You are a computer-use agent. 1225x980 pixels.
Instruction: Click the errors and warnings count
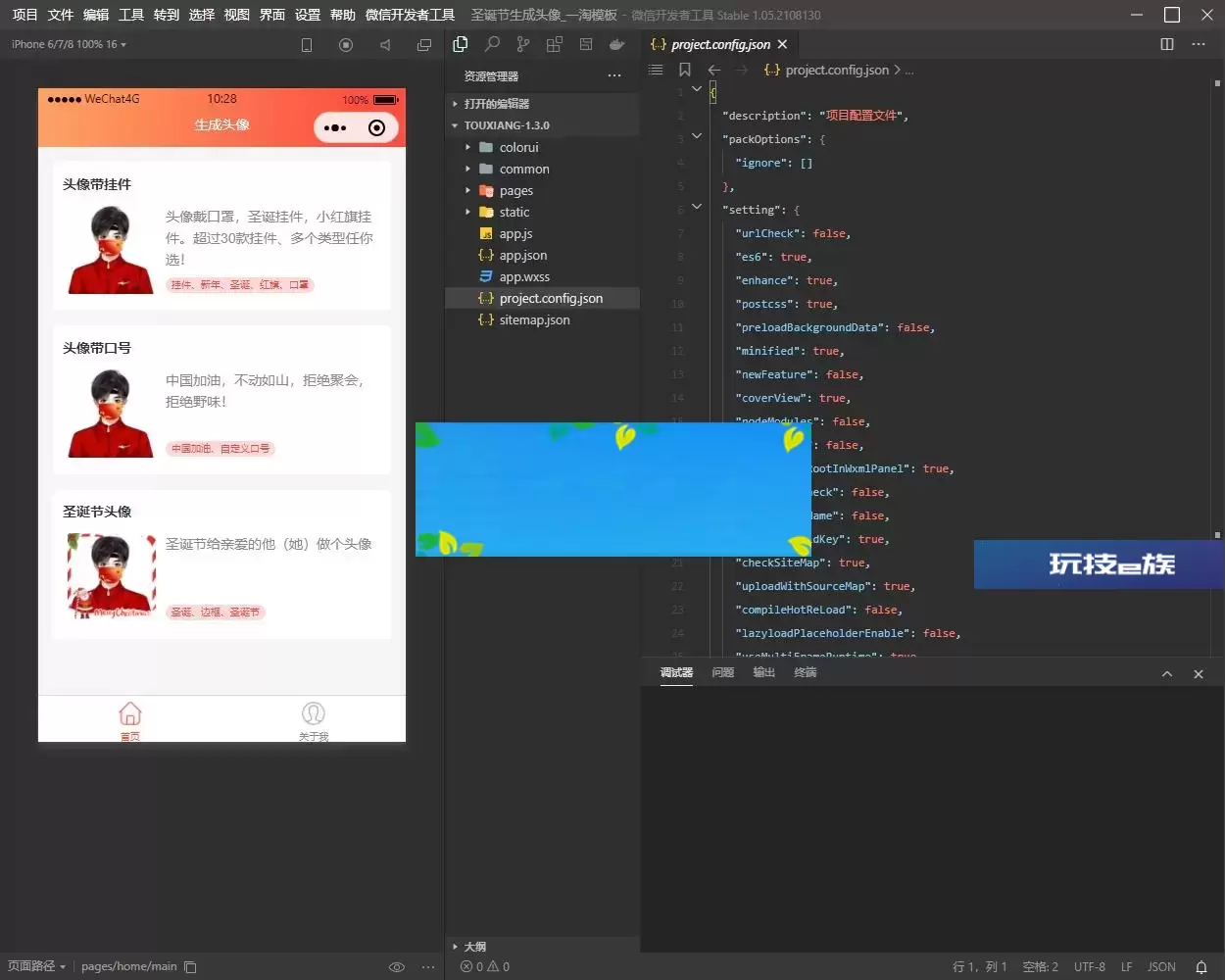485,967
